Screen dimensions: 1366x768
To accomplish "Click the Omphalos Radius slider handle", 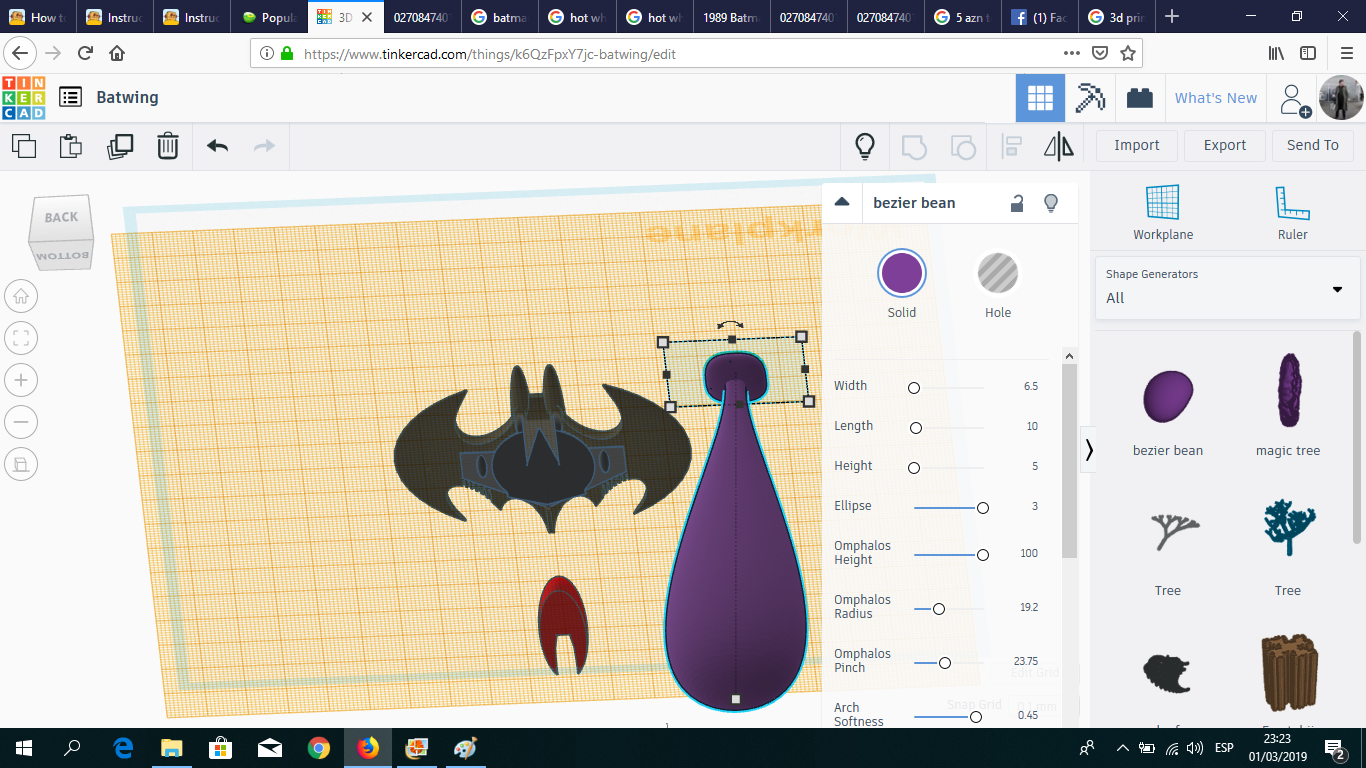I will point(938,608).
